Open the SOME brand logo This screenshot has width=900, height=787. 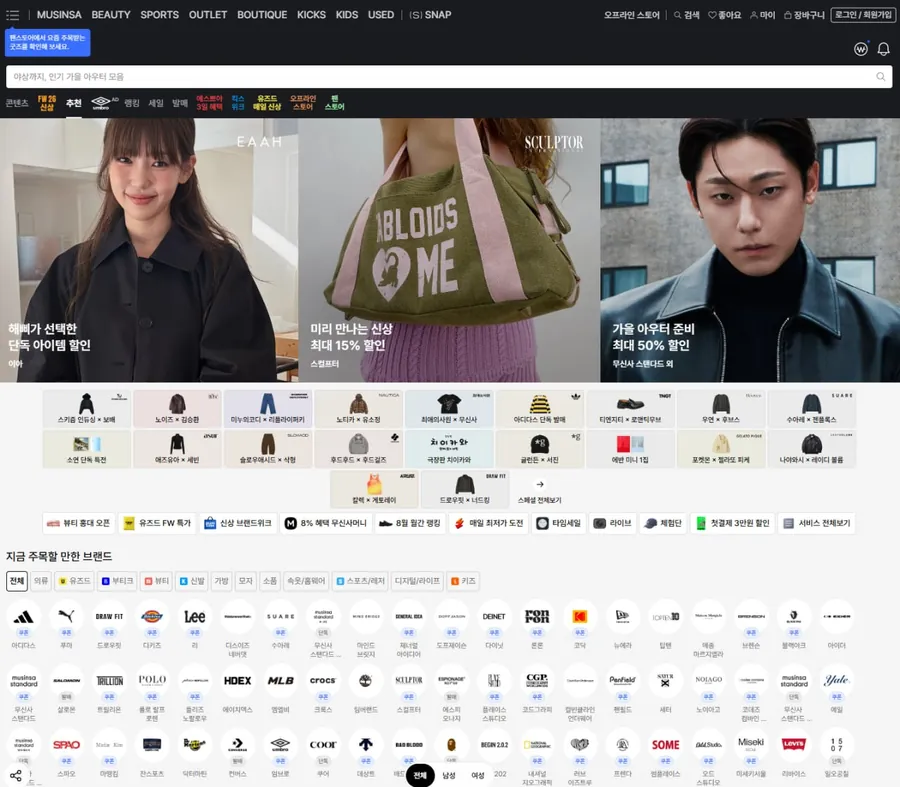(x=665, y=745)
